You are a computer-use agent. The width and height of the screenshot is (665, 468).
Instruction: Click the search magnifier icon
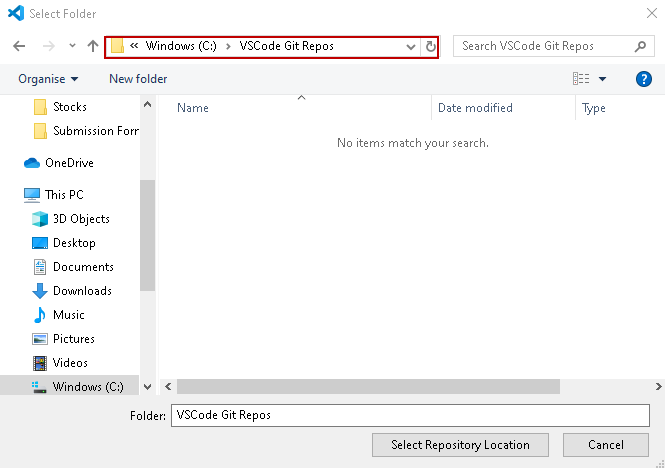(641, 46)
